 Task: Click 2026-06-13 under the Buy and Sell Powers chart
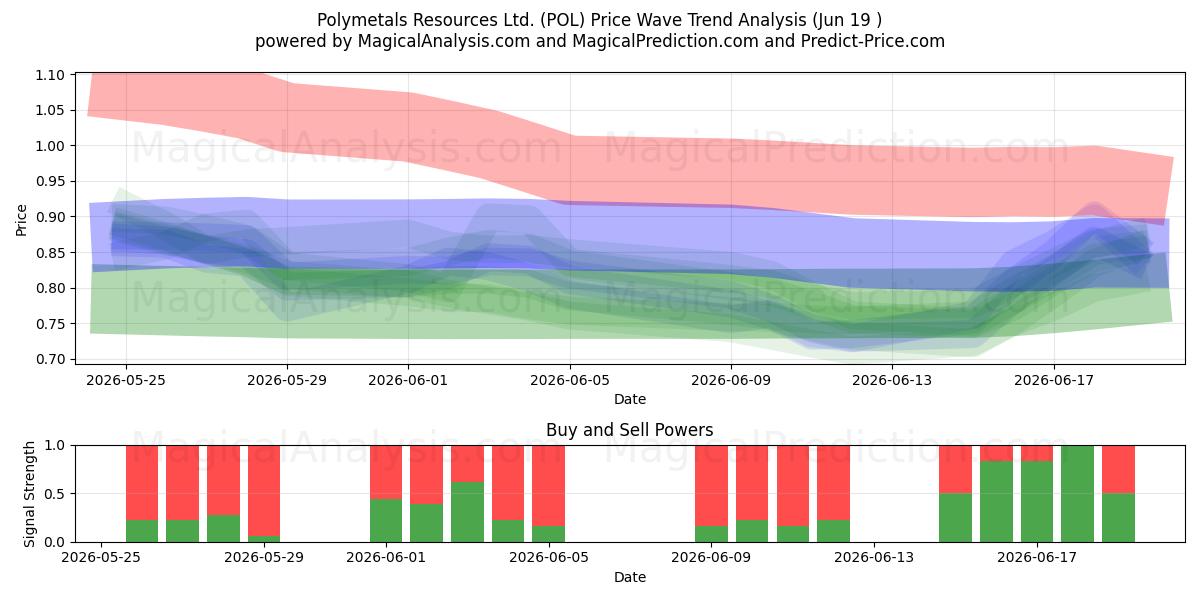tap(874, 558)
